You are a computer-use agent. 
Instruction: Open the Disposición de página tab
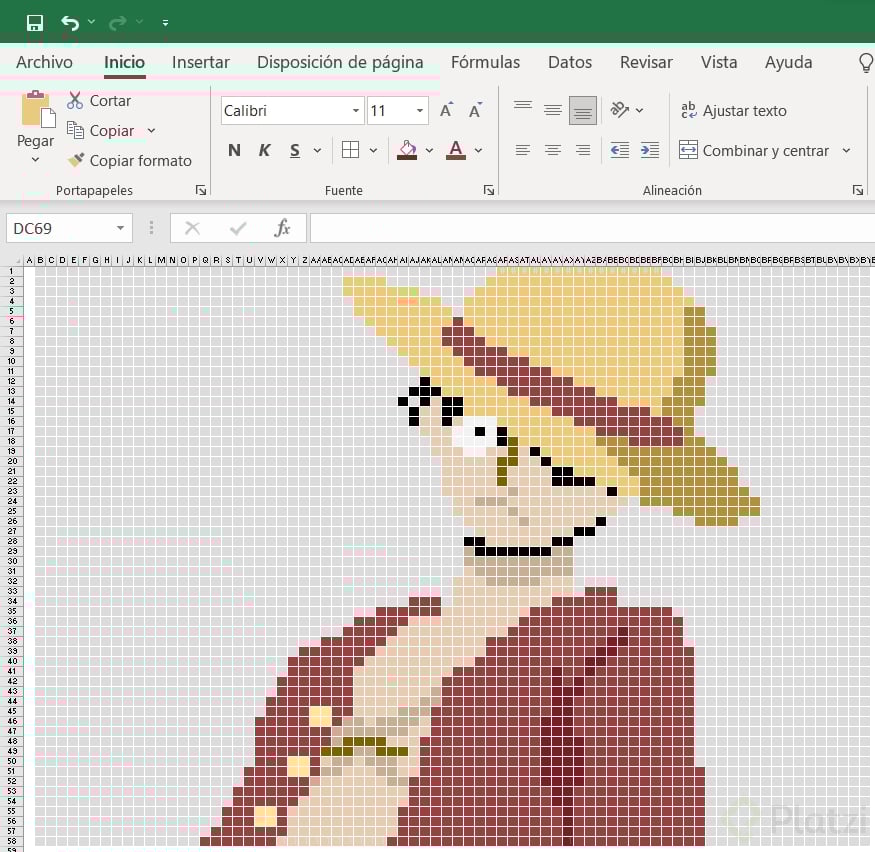pos(340,62)
